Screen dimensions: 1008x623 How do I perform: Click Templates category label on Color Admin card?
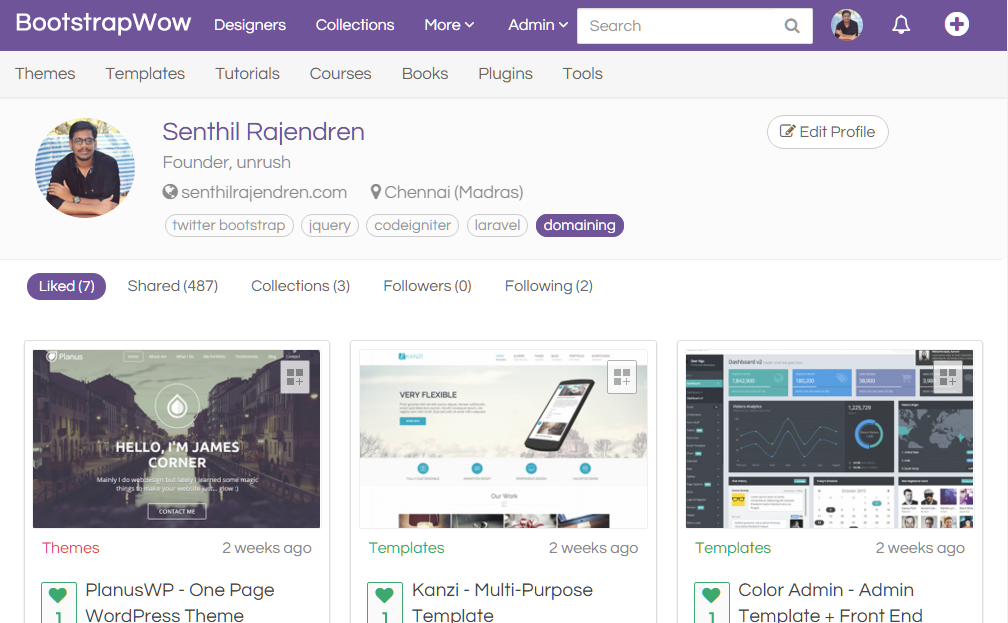click(733, 548)
